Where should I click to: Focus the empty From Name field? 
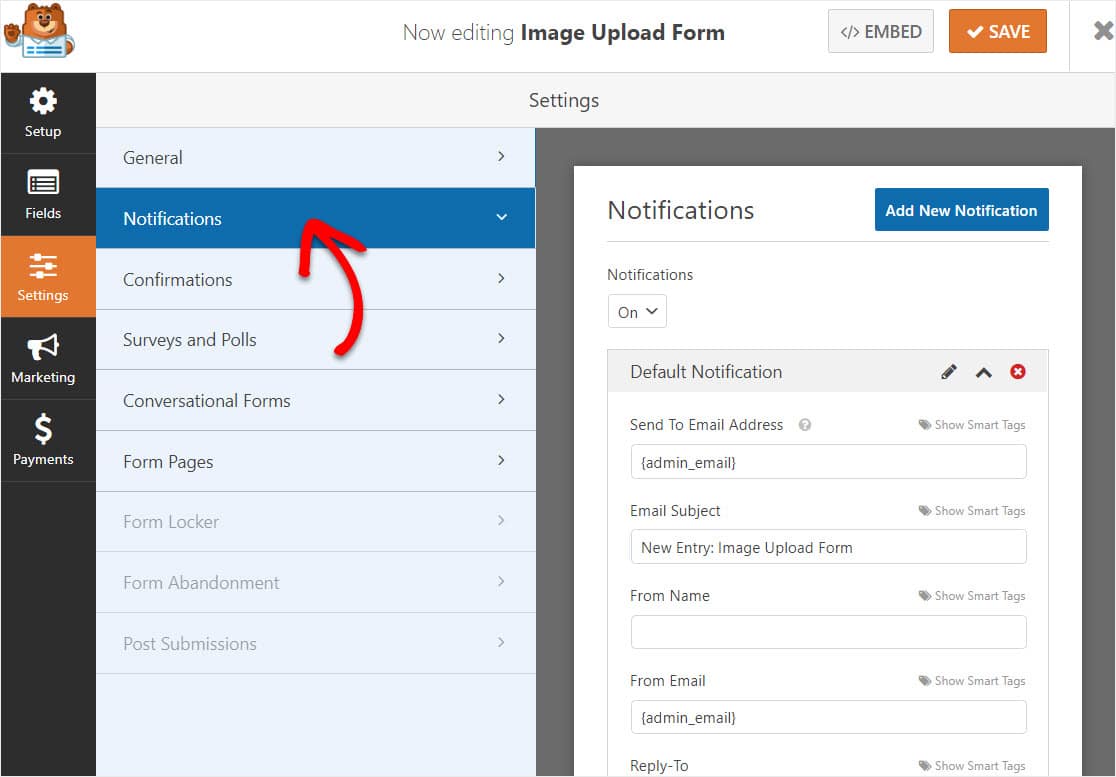(828, 632)
